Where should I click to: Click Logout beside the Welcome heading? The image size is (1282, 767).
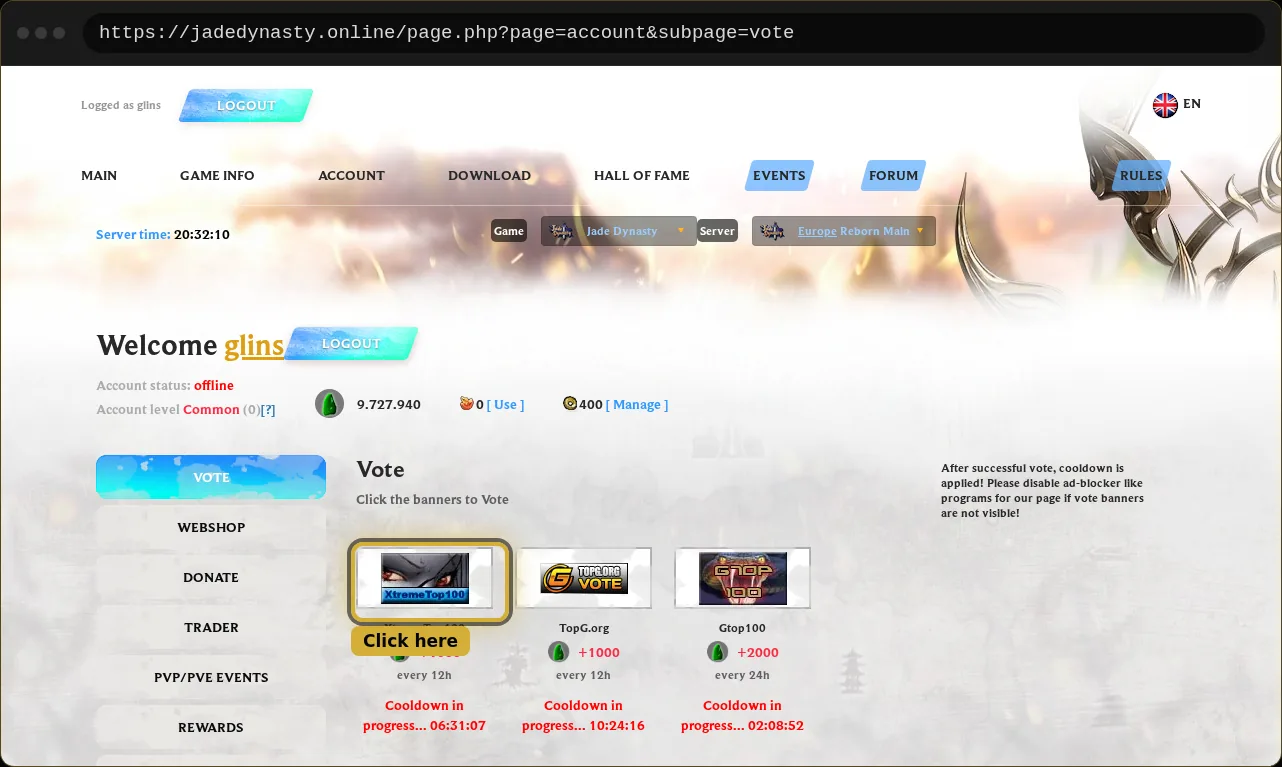(x=351, y=344)
